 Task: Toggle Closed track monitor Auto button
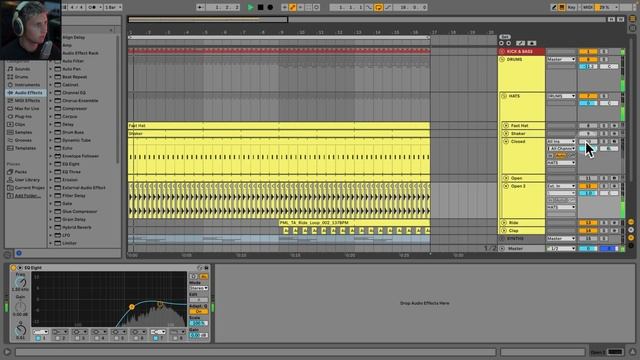(560, 156)
